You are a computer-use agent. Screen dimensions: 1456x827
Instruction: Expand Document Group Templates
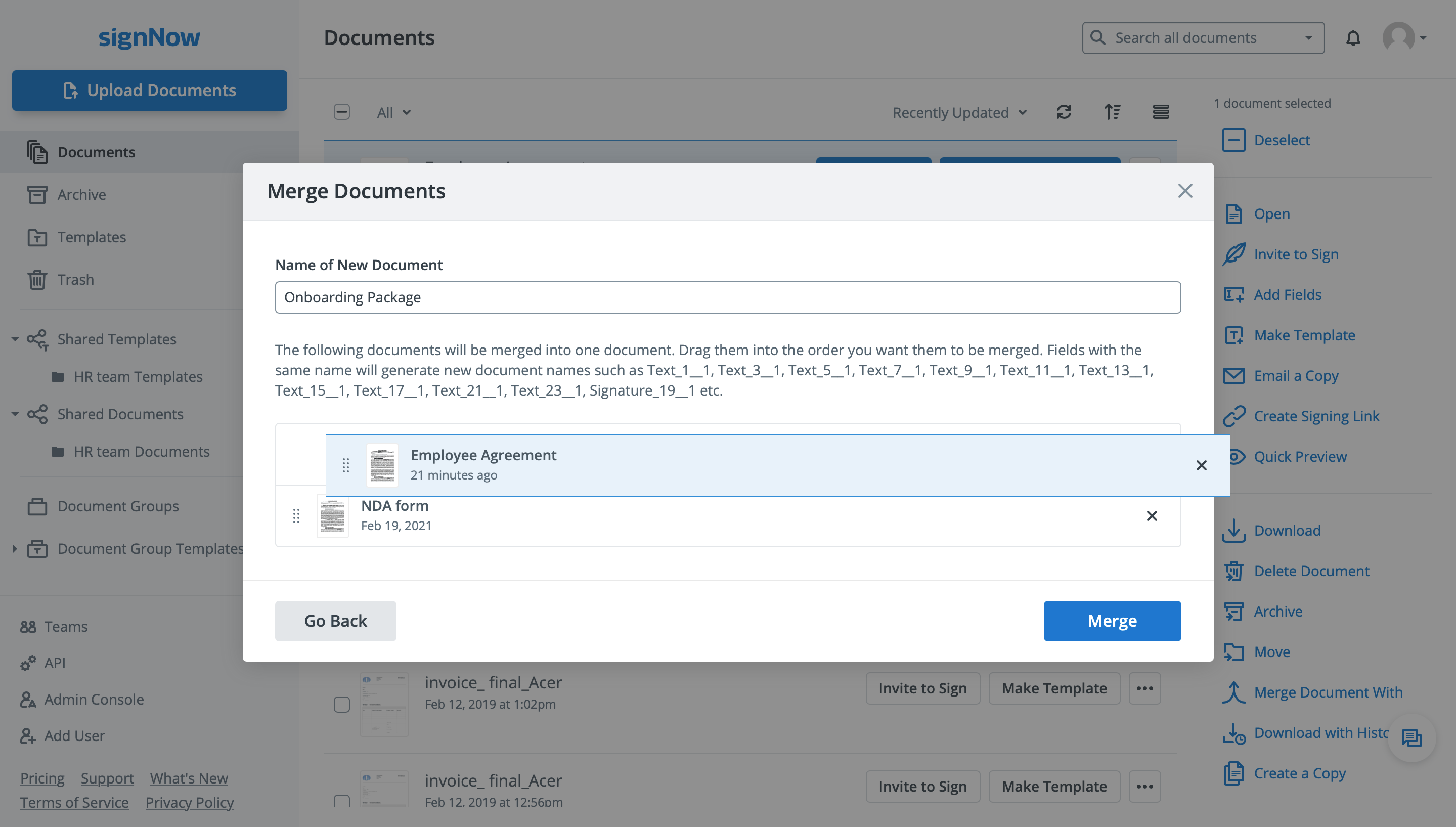click(x=14, y=548)
